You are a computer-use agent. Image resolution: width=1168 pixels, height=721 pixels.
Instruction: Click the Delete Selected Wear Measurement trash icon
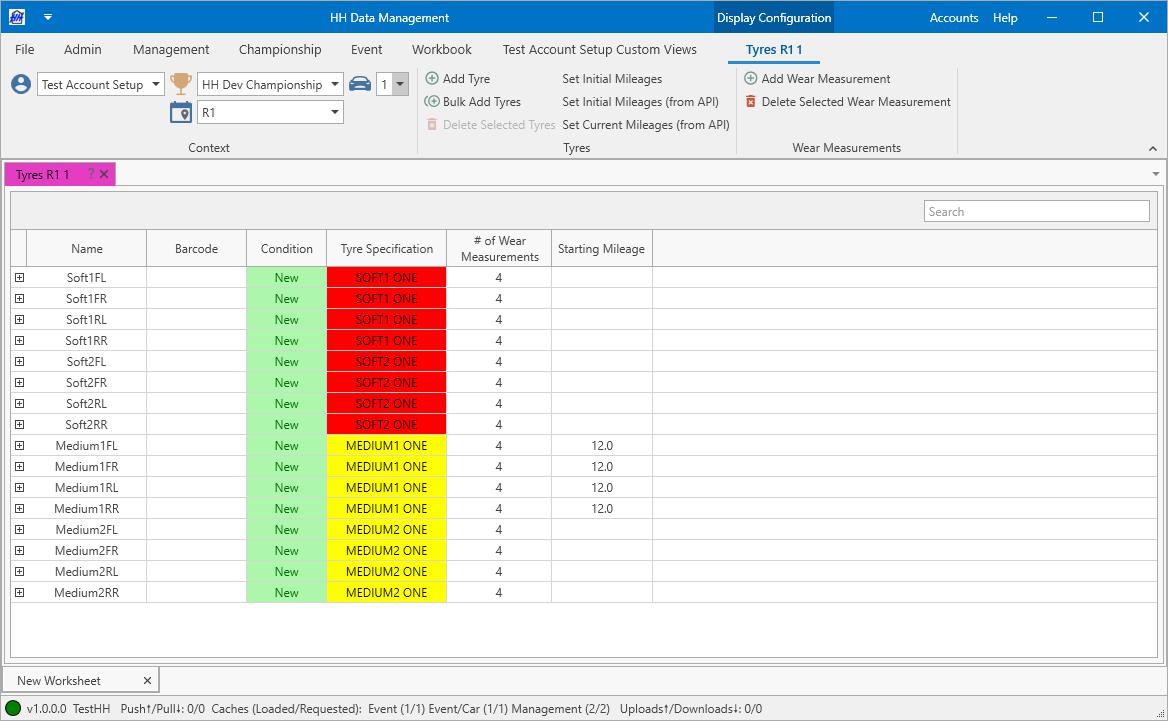click(751, 102)
